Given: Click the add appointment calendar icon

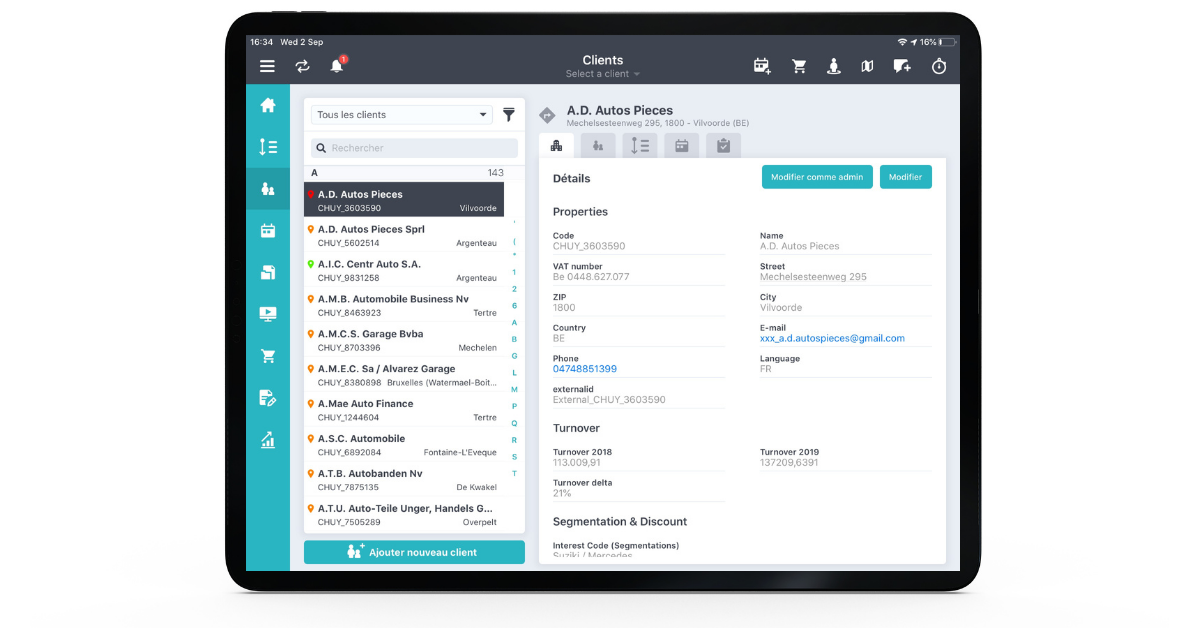Looking at the screenshot, I should point(762,66).
